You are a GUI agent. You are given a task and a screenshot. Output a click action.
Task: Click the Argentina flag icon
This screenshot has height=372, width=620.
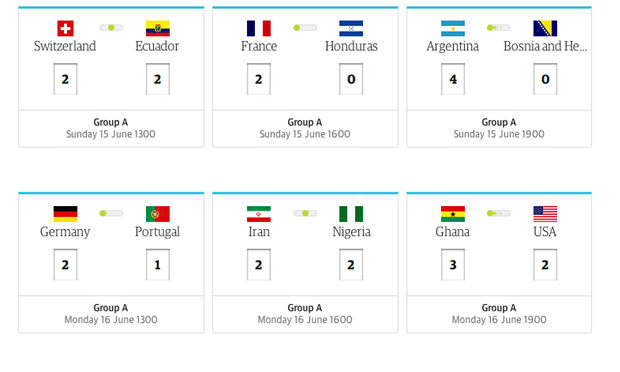[453, 28]
